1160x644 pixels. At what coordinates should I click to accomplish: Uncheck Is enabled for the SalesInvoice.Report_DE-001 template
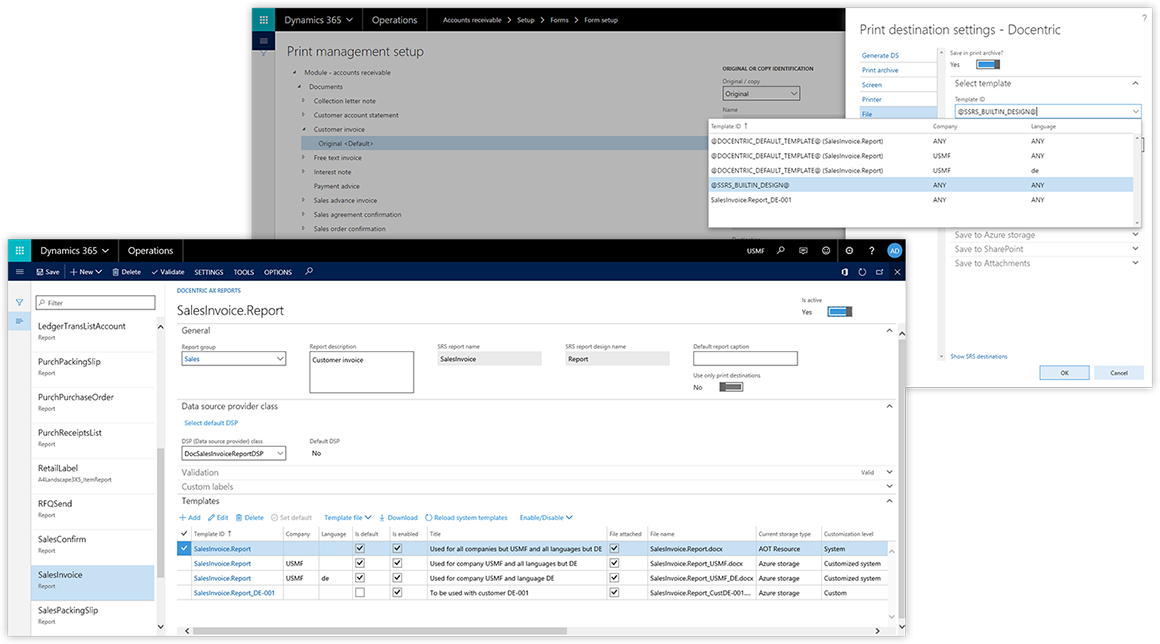click(x=397, y=592)
